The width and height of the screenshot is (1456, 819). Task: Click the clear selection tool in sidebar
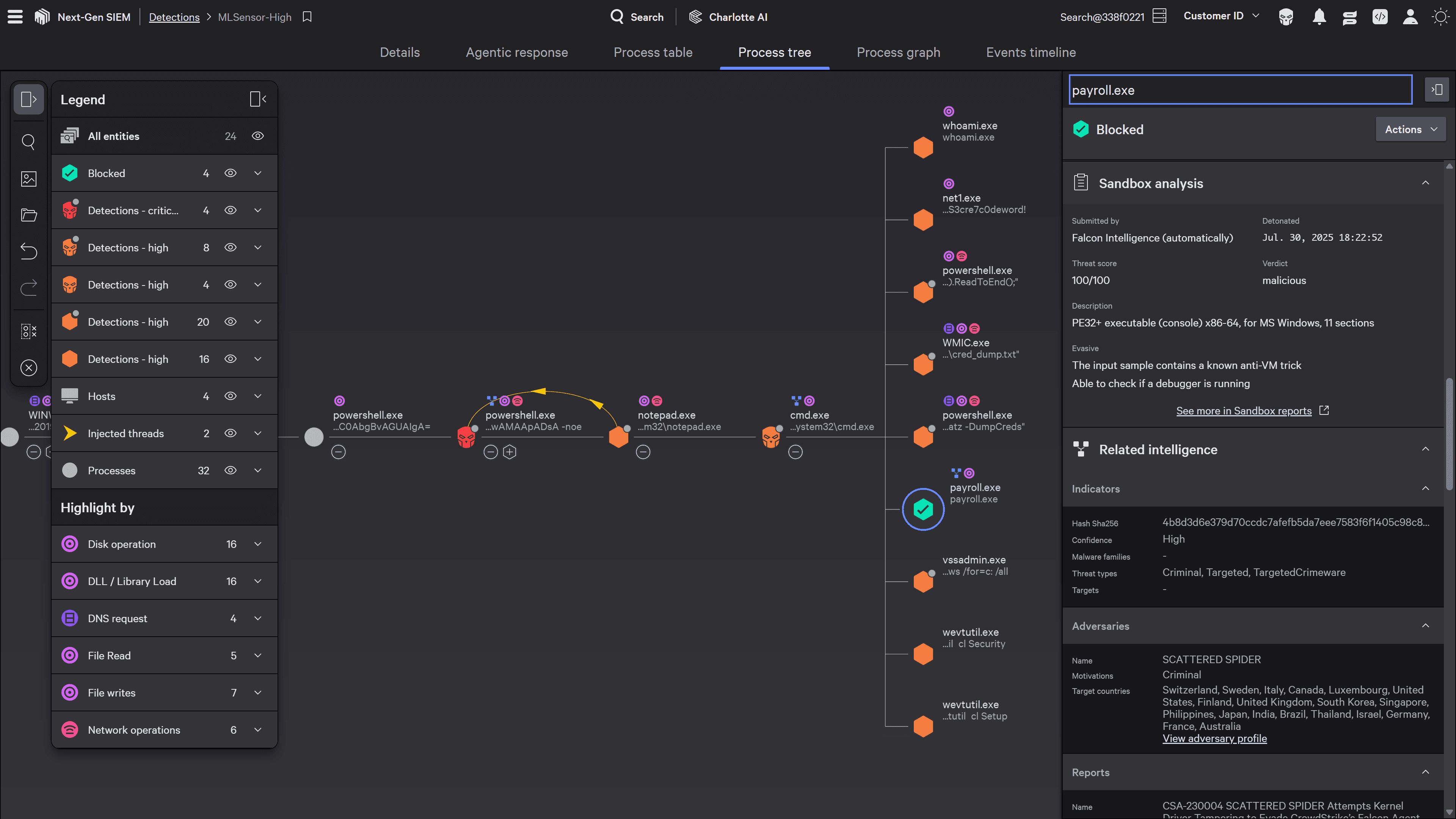(29, 331)
